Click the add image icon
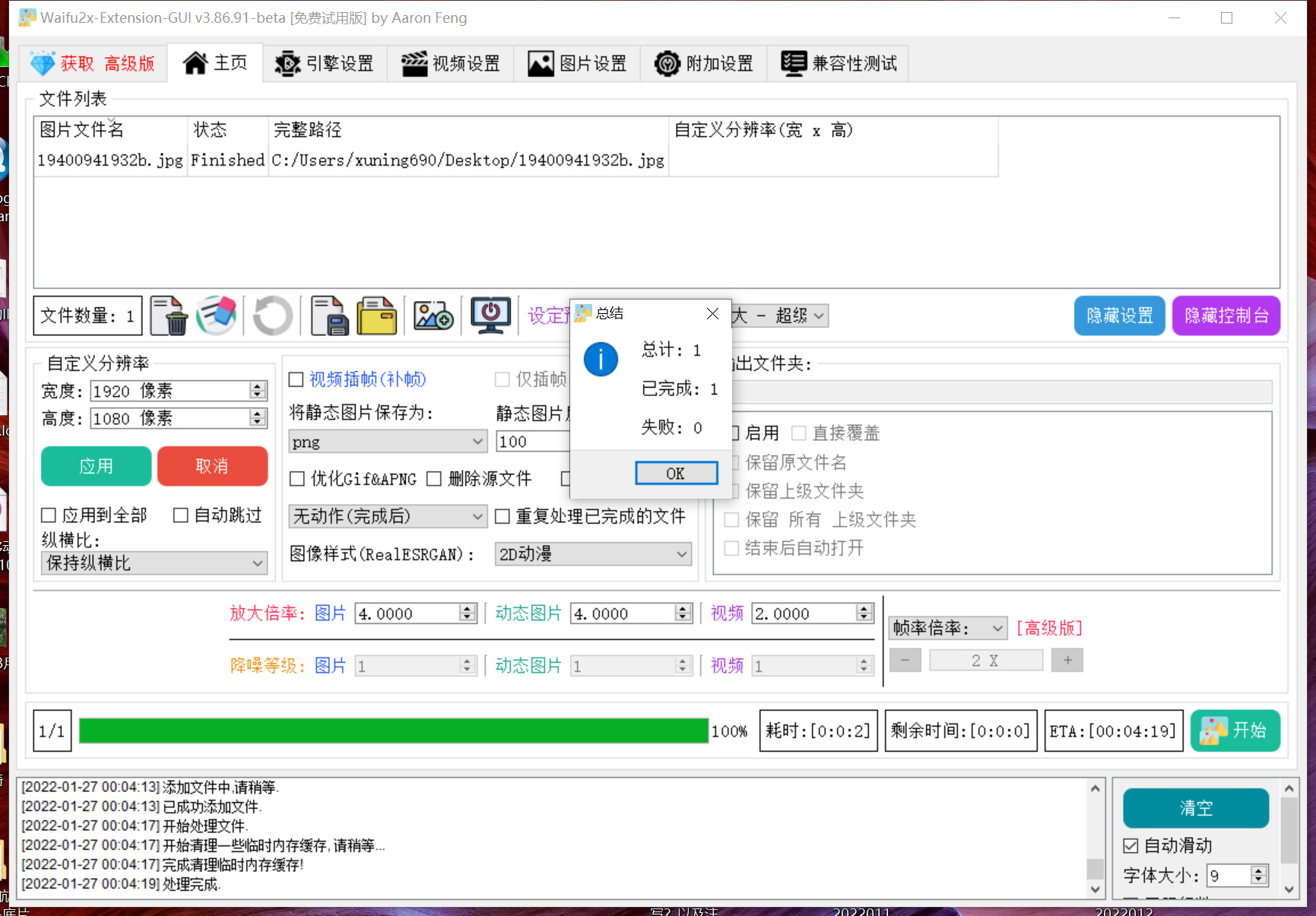The image size is (1316, 916). tap(433, 315)
